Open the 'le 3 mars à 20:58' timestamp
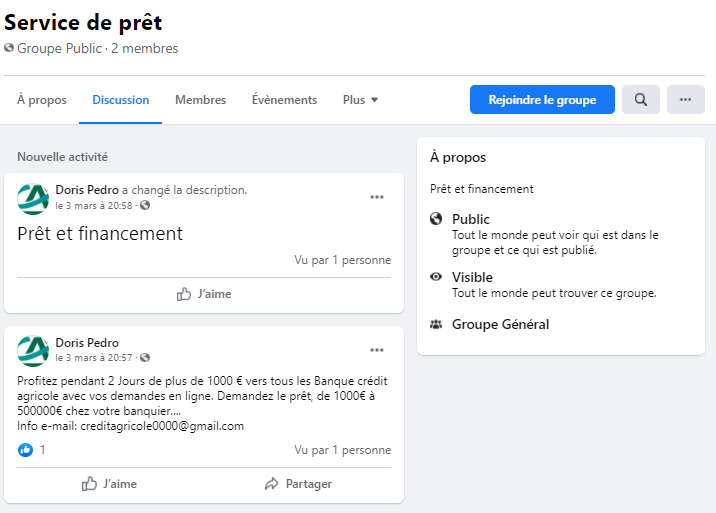The image size is (716, 513). (x=95, y=205)
